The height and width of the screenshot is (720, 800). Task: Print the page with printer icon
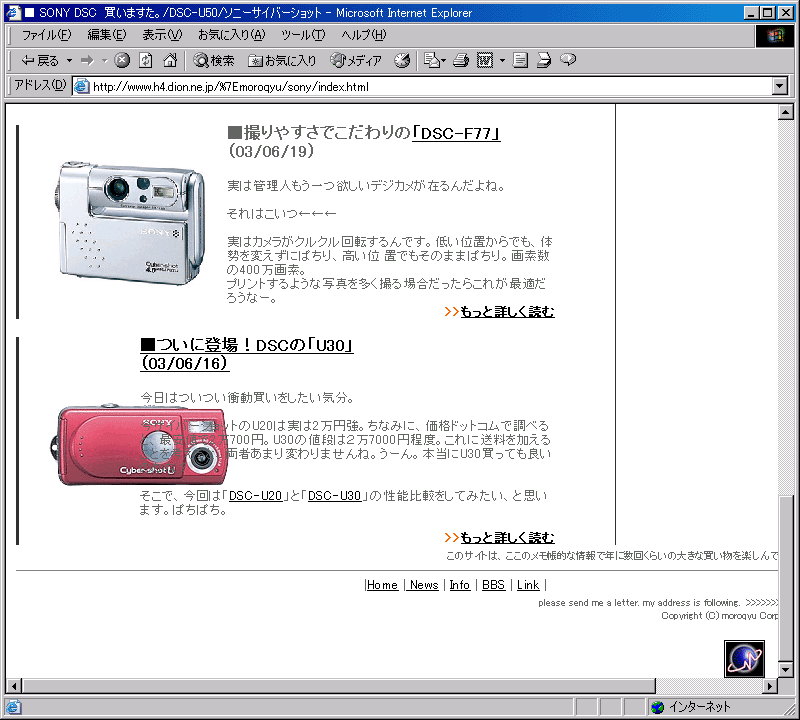(x=461, y=61)
